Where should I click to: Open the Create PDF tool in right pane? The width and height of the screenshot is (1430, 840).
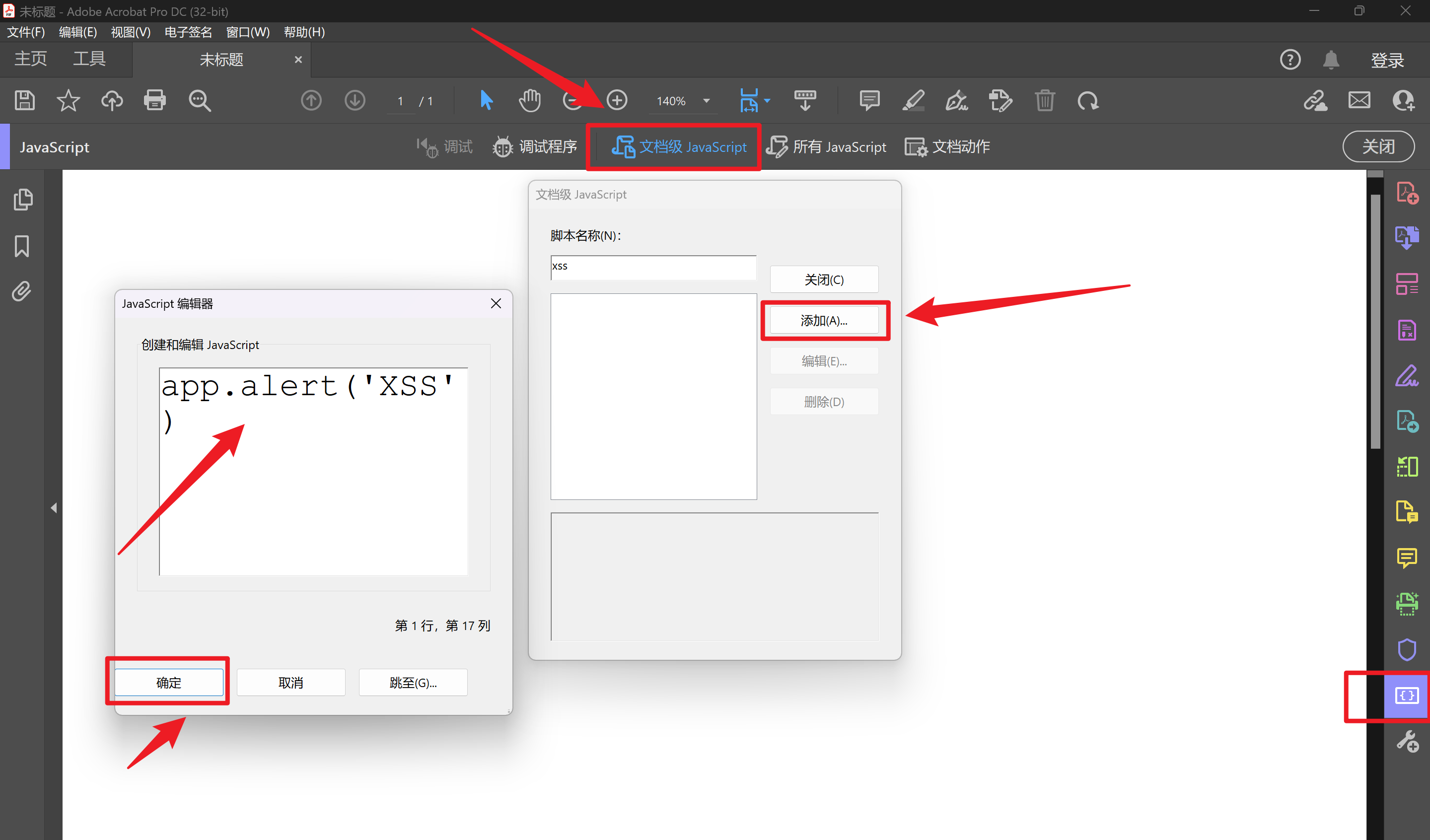click(1407, 193)
